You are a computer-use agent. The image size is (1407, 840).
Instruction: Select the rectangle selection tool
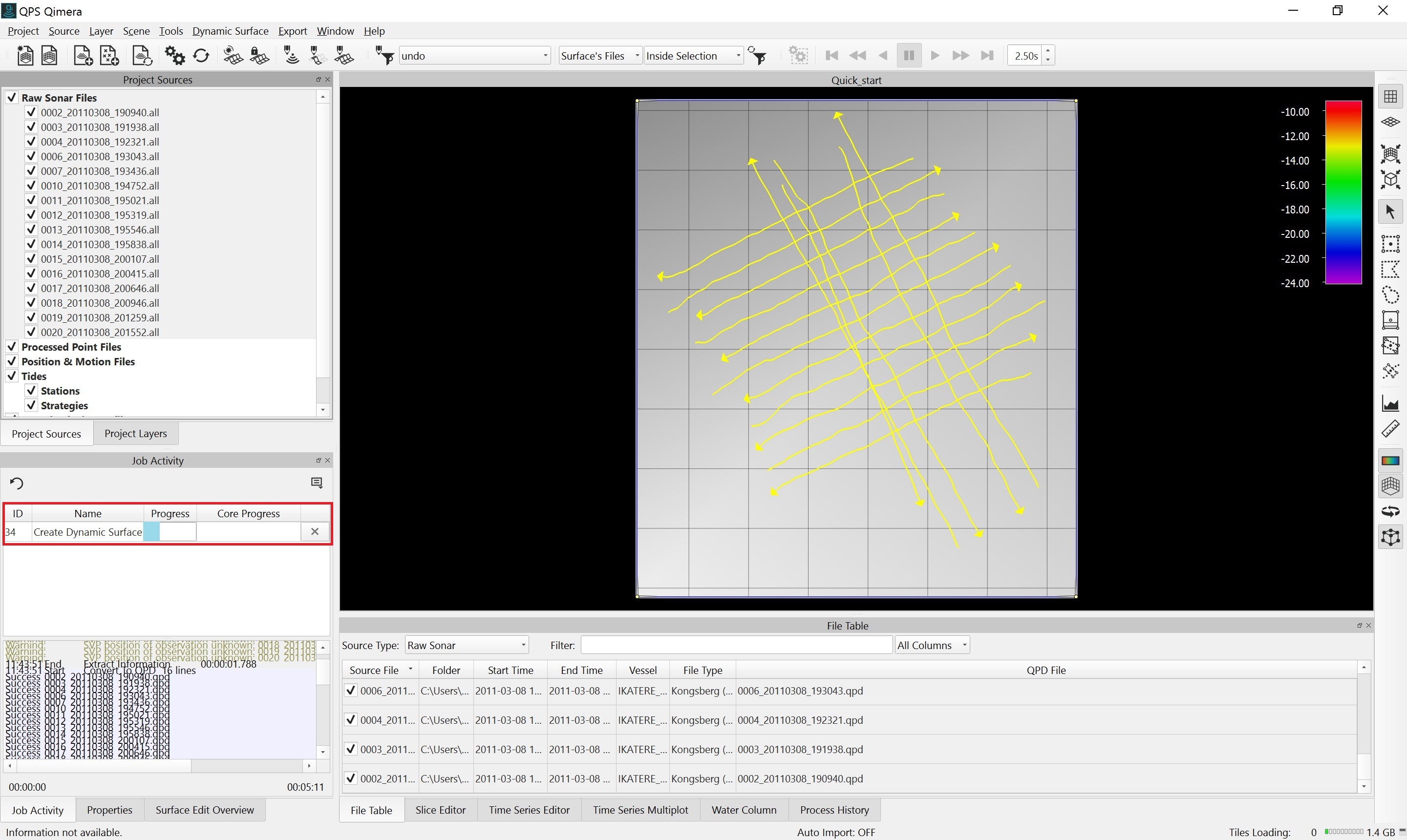1390,243
